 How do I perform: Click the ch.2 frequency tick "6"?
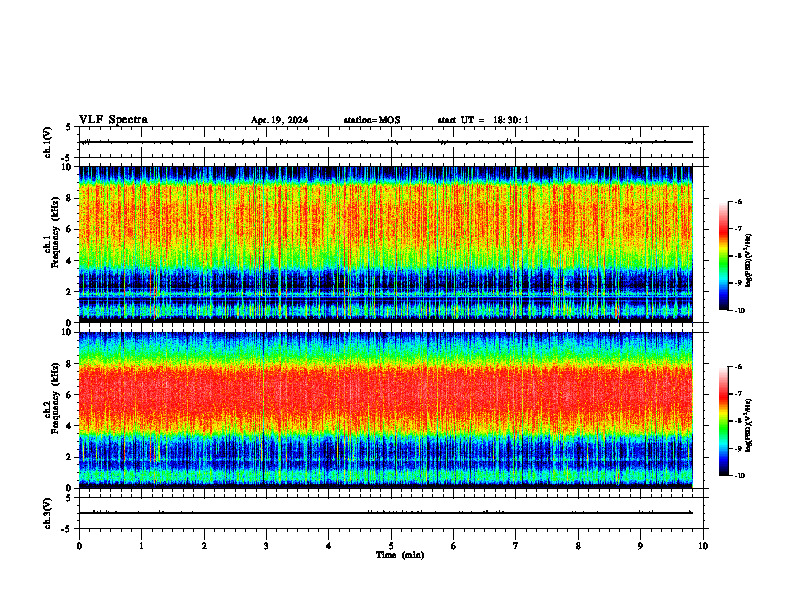(69, 395)
